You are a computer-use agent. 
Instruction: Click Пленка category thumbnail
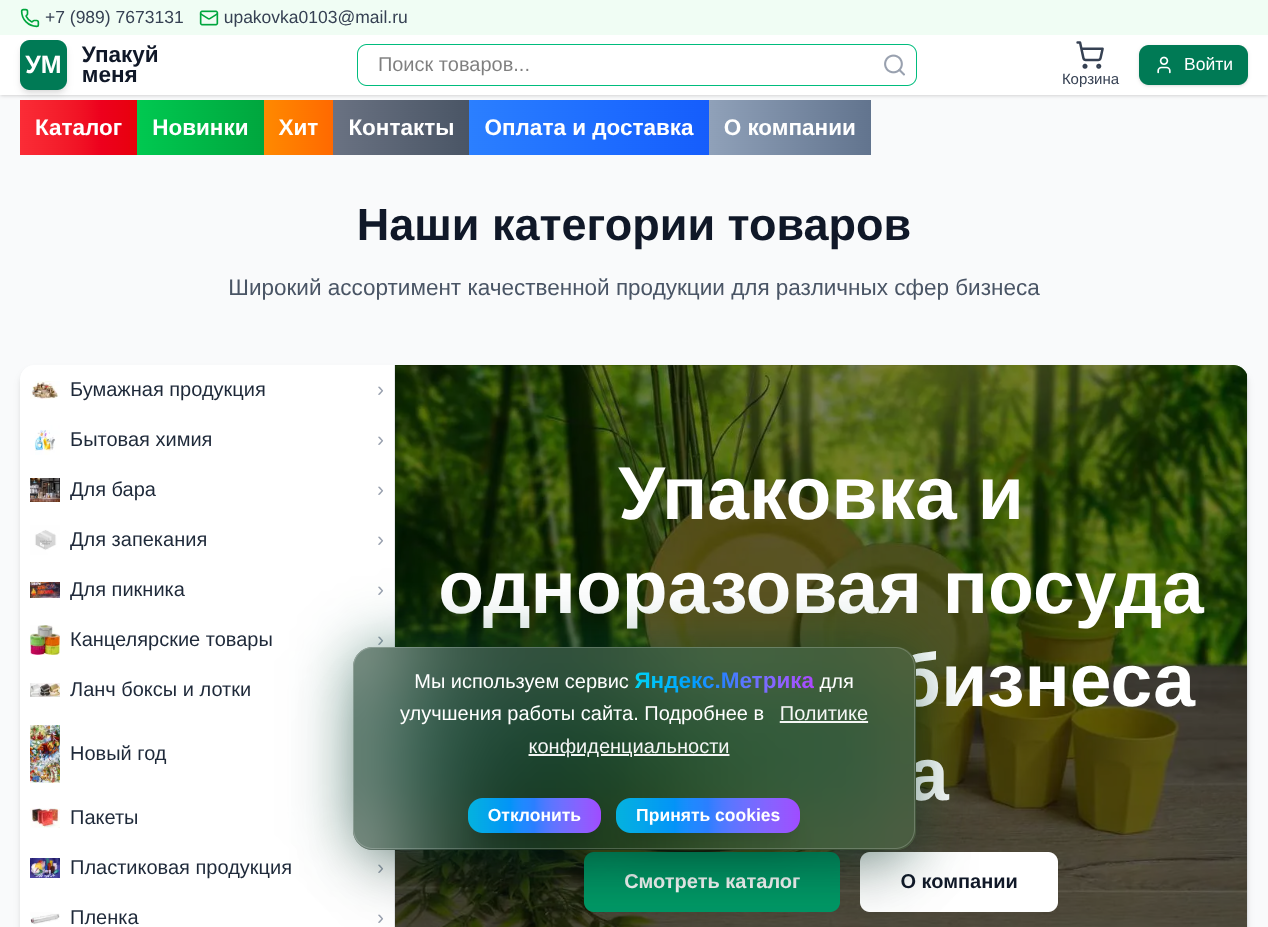(x=45, y=918)
